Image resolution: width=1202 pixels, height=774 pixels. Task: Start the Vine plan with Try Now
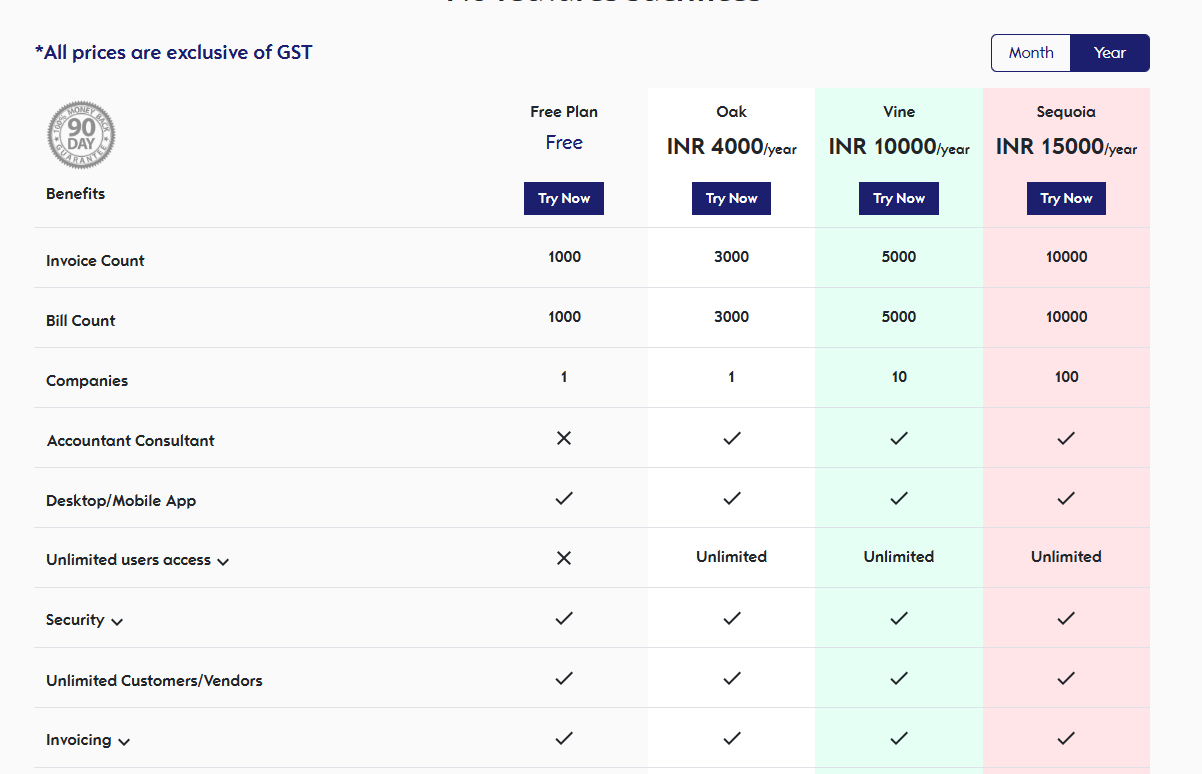[x=899, y=198]
